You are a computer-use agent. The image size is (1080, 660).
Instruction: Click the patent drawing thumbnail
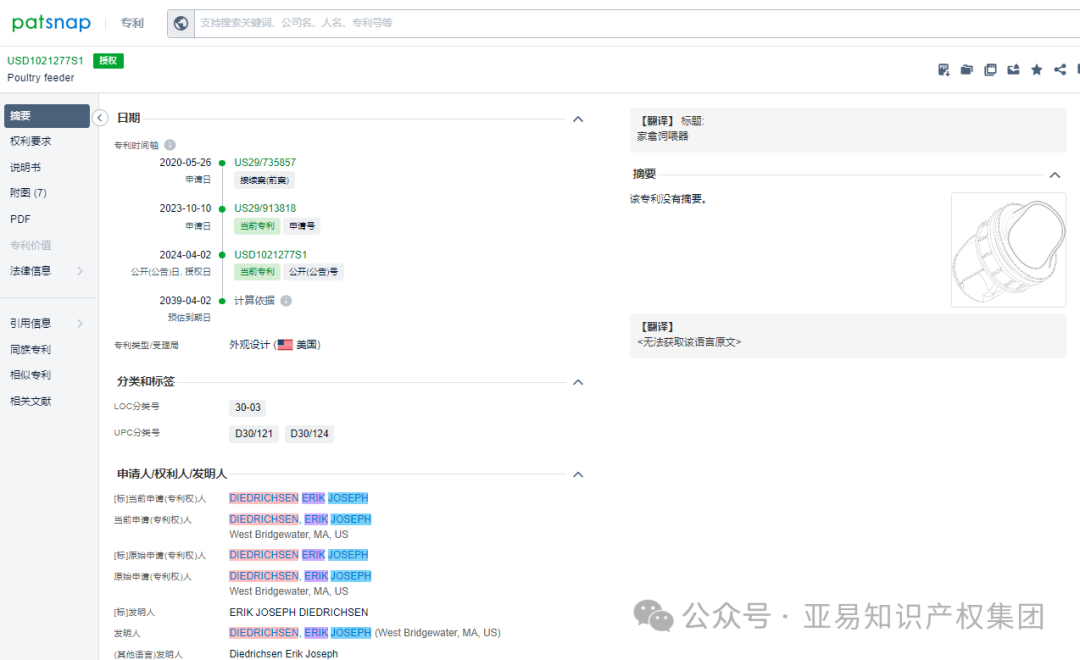pyautogui.click(x=1008, y=249)
